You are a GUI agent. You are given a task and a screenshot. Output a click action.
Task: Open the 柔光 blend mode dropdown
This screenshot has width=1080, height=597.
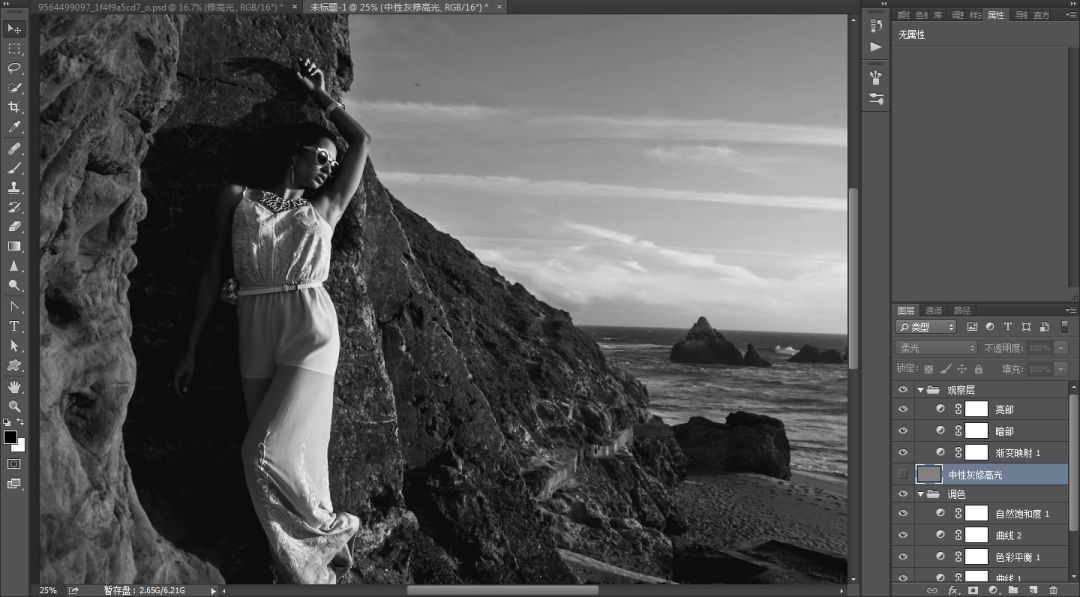pos(936,348)
